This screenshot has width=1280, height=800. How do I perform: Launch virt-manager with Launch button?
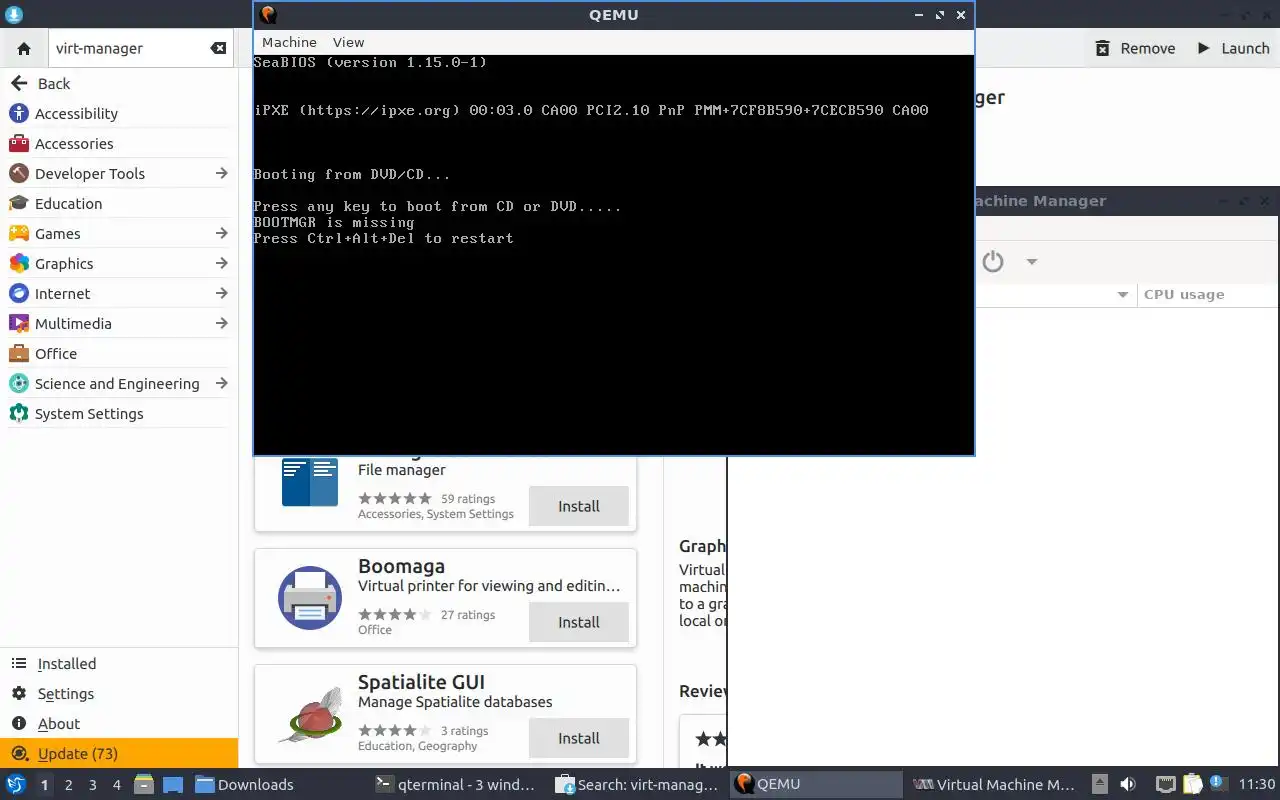tap(1232, 48)
